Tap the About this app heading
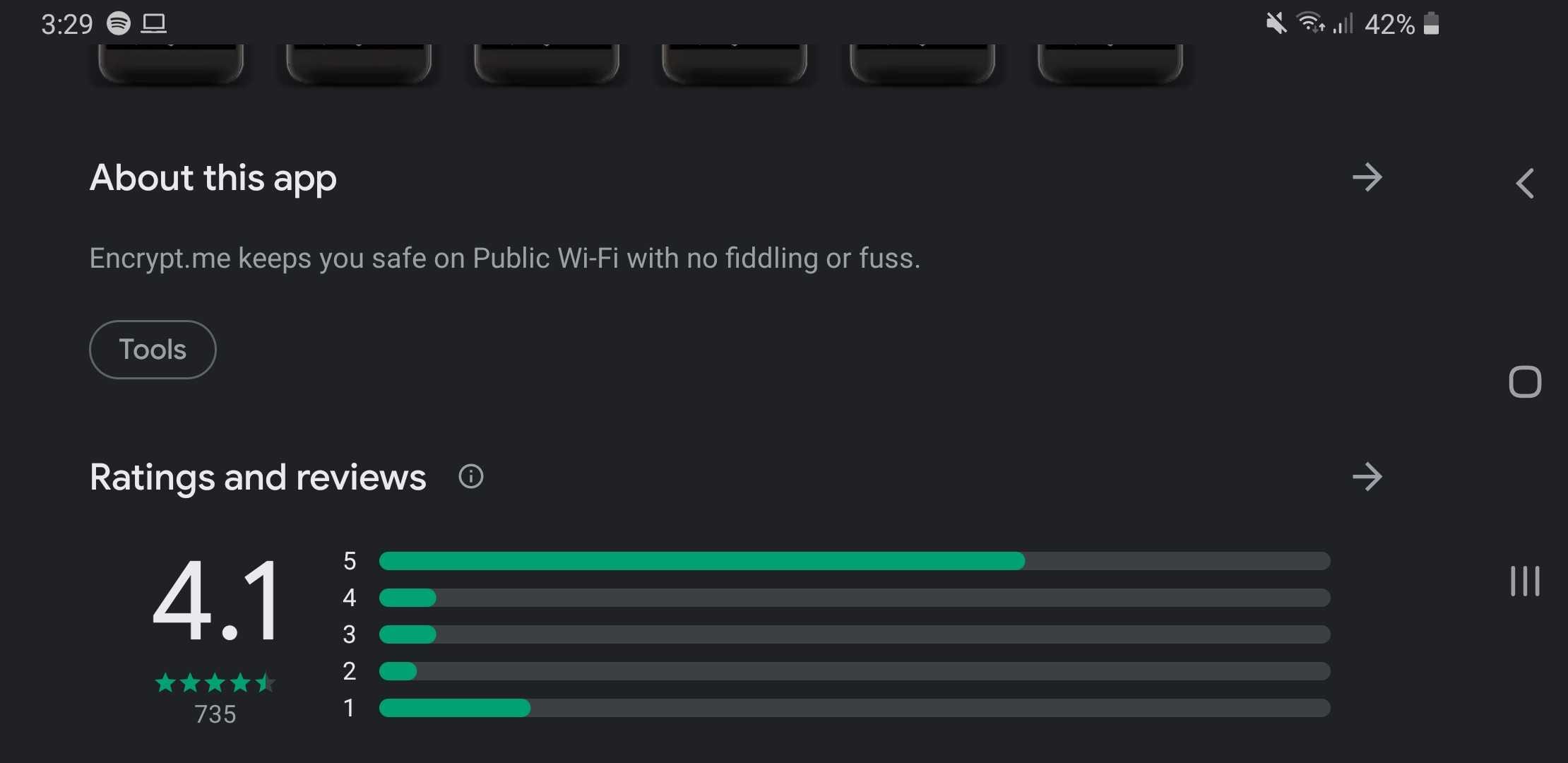 pyautogui.click(x=213, y=178)
